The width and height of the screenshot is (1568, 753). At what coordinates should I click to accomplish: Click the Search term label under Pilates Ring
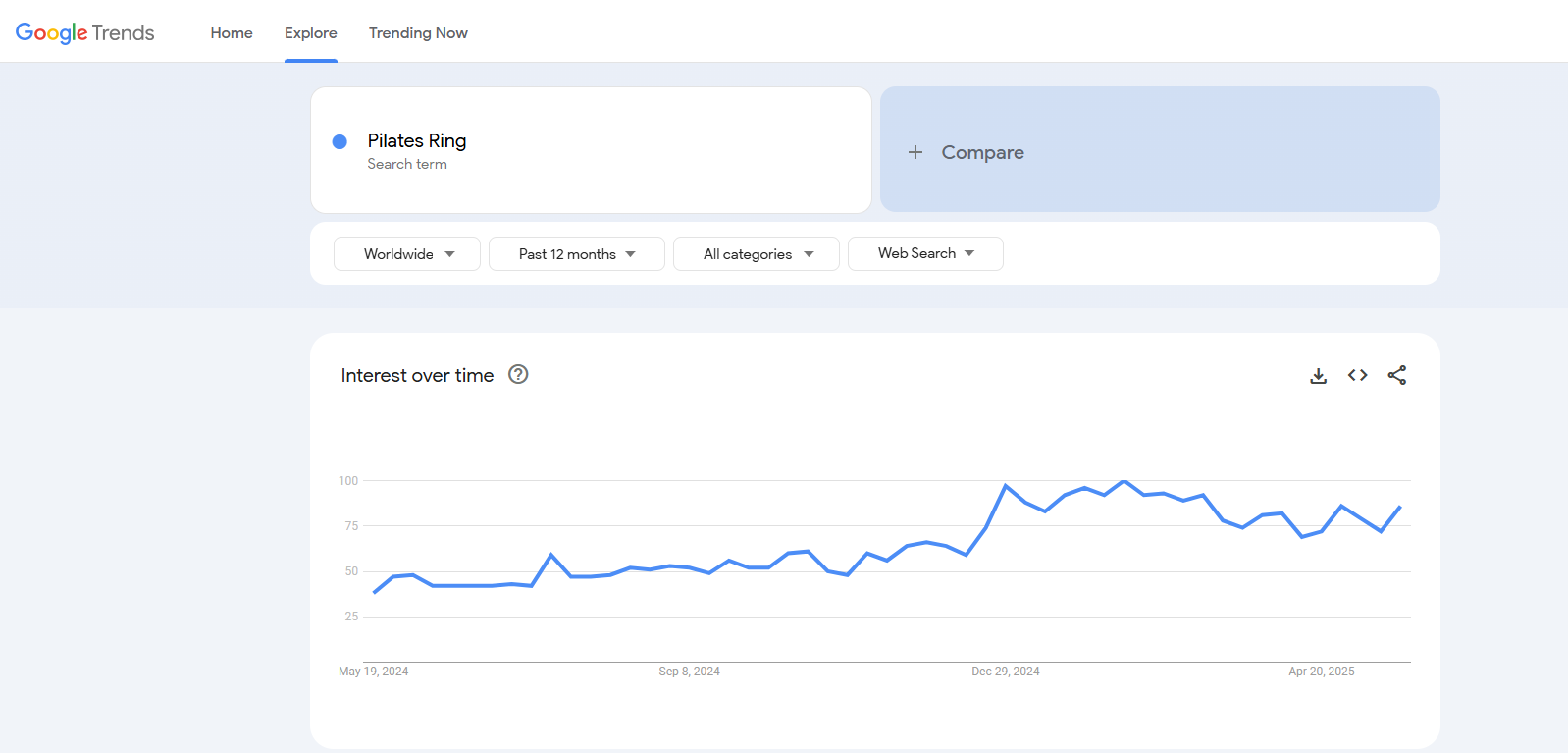pyautogui.click(x=407, y=164)
